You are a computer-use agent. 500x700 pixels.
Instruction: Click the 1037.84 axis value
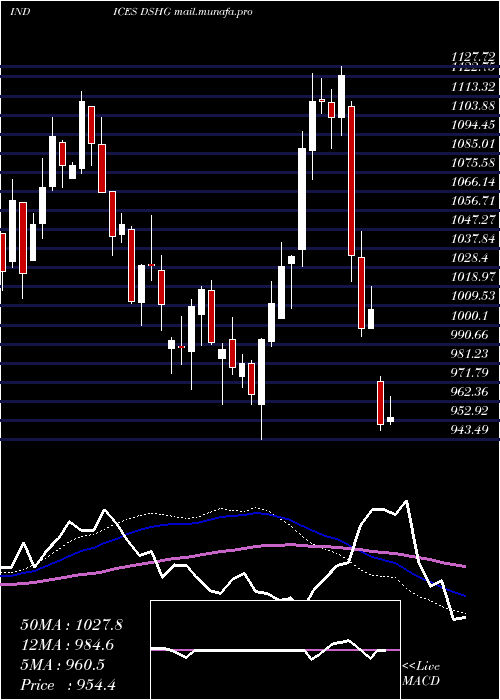click(x=473, y=239)
